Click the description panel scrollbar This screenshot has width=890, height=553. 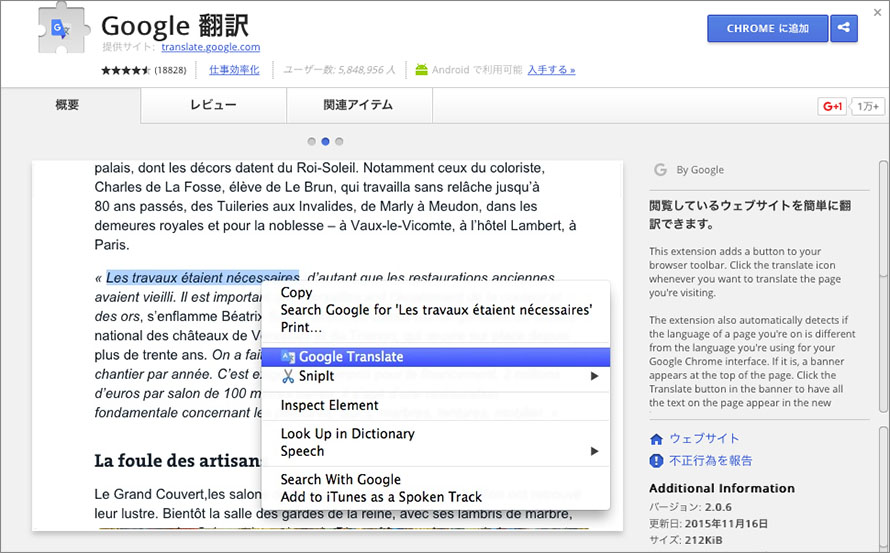883,287
